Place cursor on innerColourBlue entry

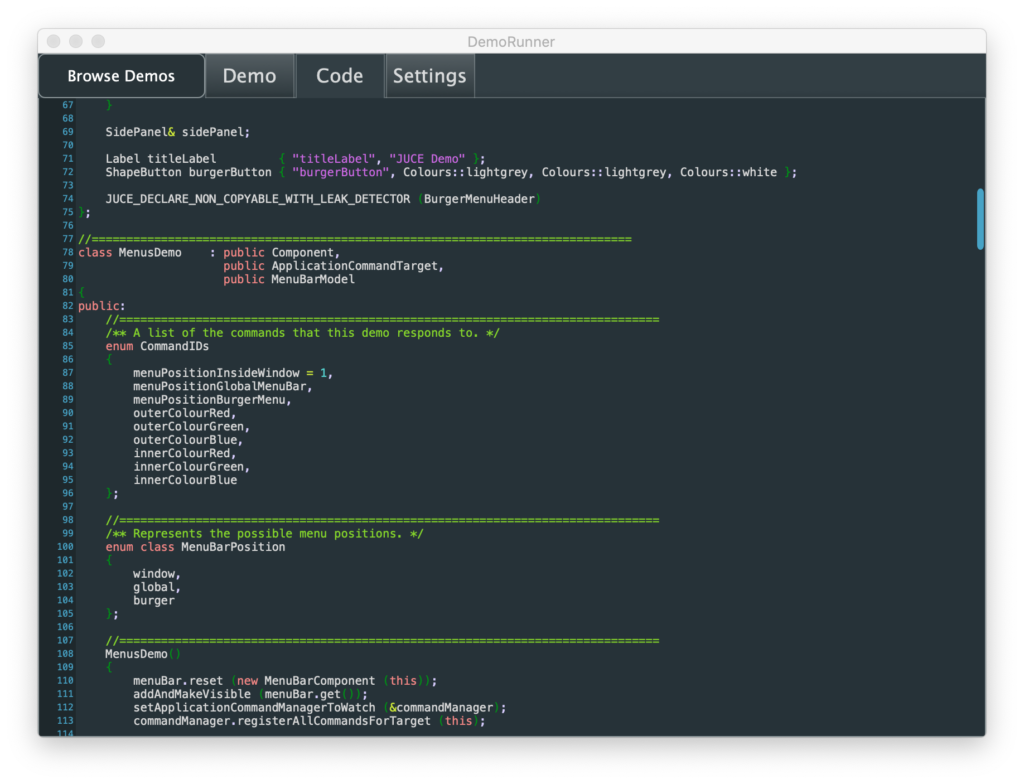click(185, 480)
